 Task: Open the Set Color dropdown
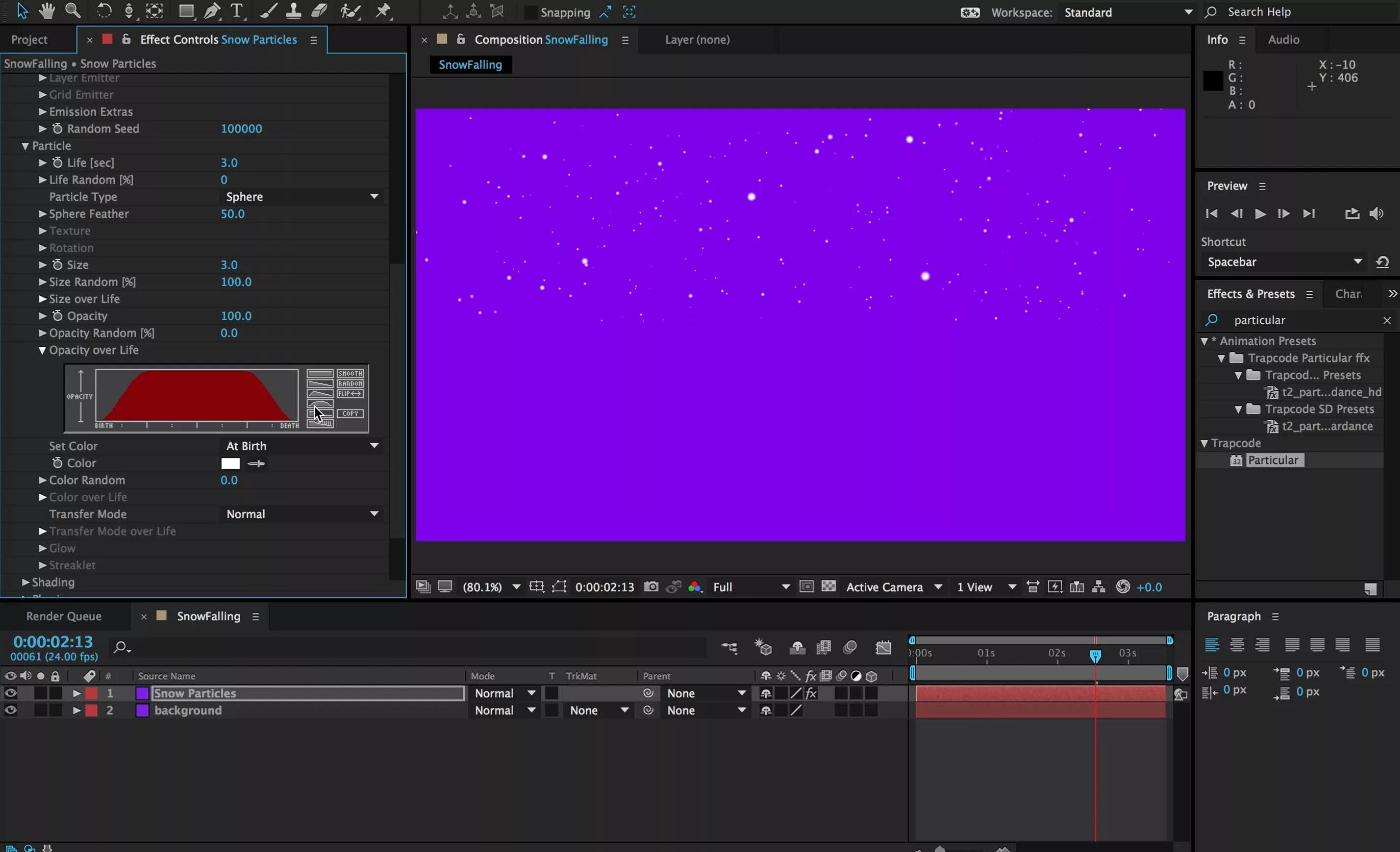coord(302,446)
